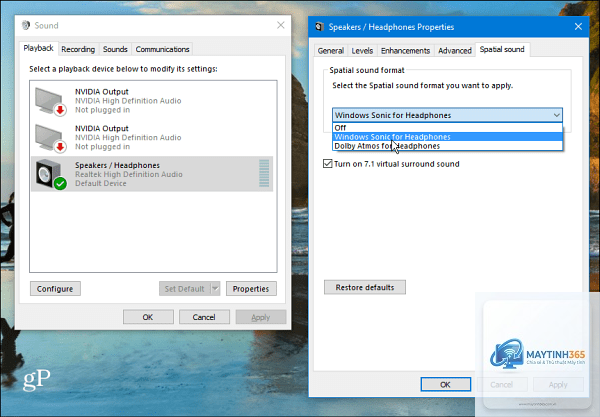Click Restore defaults button
This screenshot has height=417, width=600.
coord(365,287)
